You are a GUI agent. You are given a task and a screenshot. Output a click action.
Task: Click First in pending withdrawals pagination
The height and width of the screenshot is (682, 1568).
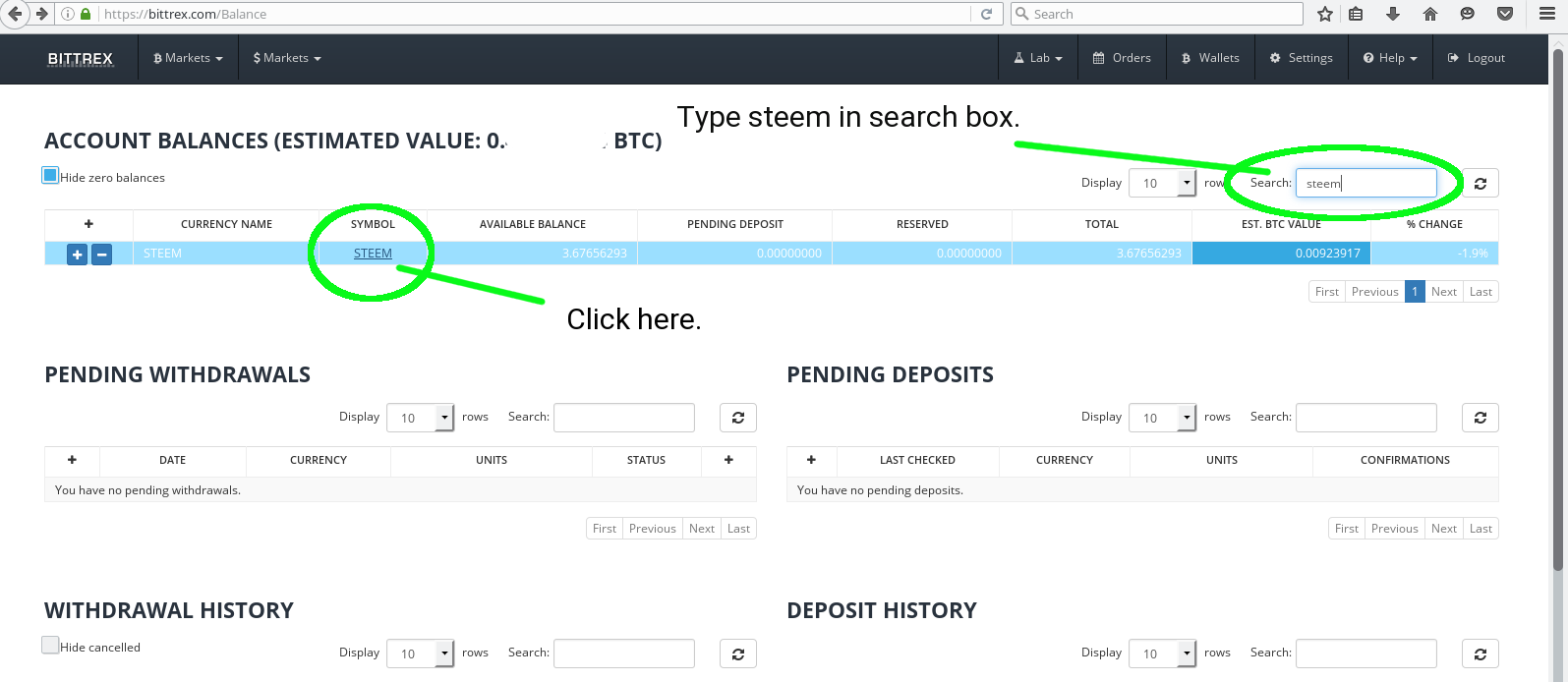[605, 529]
